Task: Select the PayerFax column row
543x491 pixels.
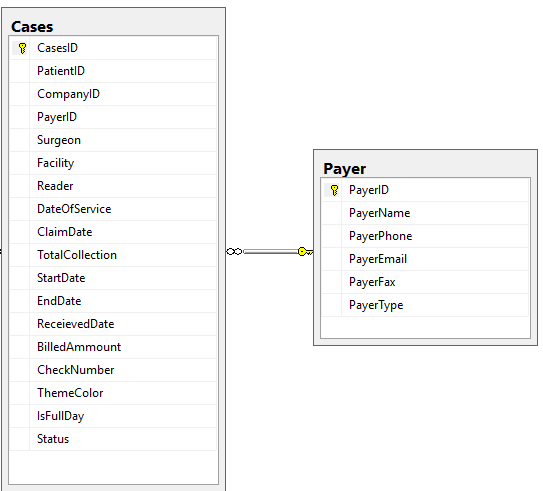Action: click(x=425, y=282)
